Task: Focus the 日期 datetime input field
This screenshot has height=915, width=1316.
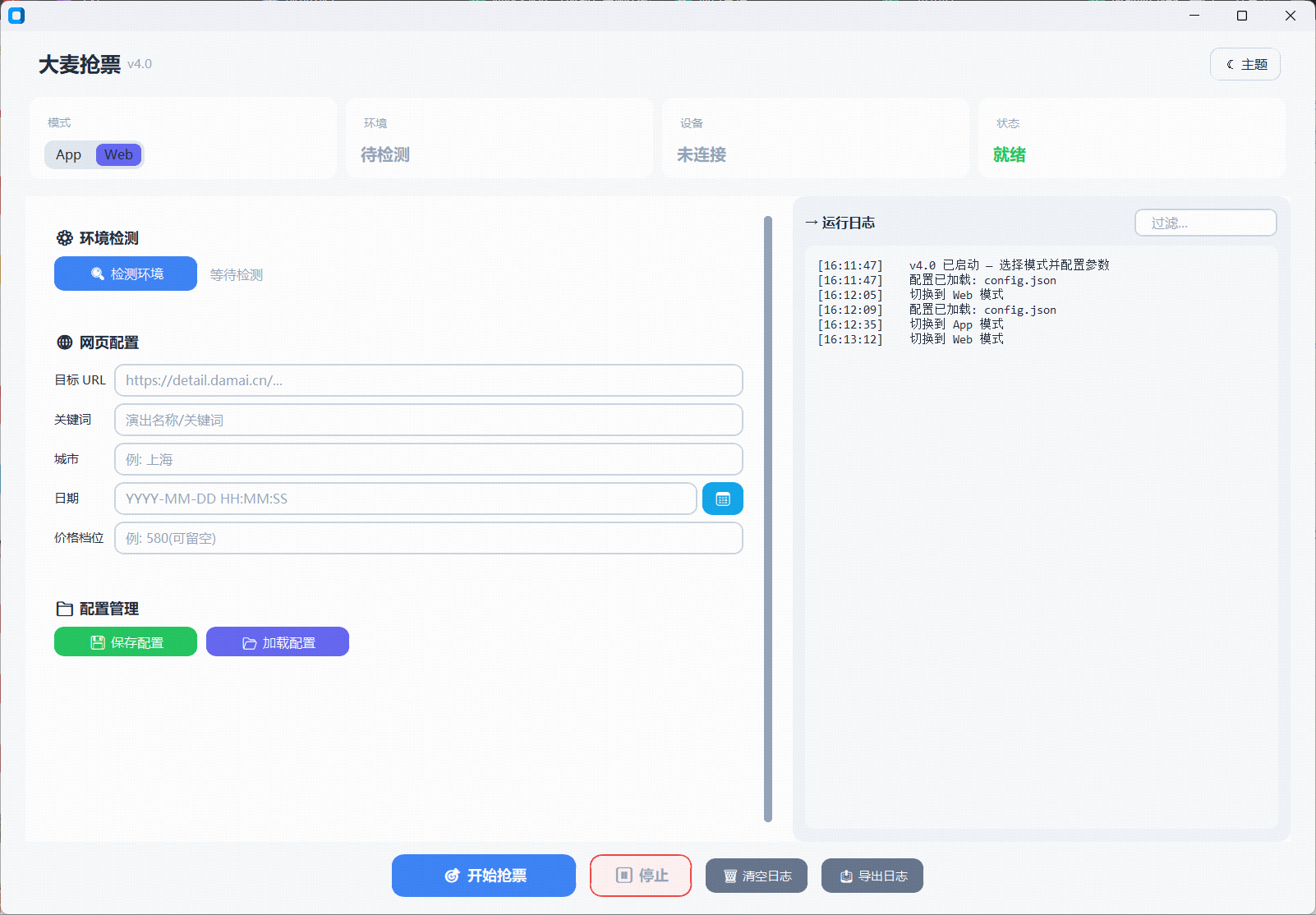Action: pos(406,499)
